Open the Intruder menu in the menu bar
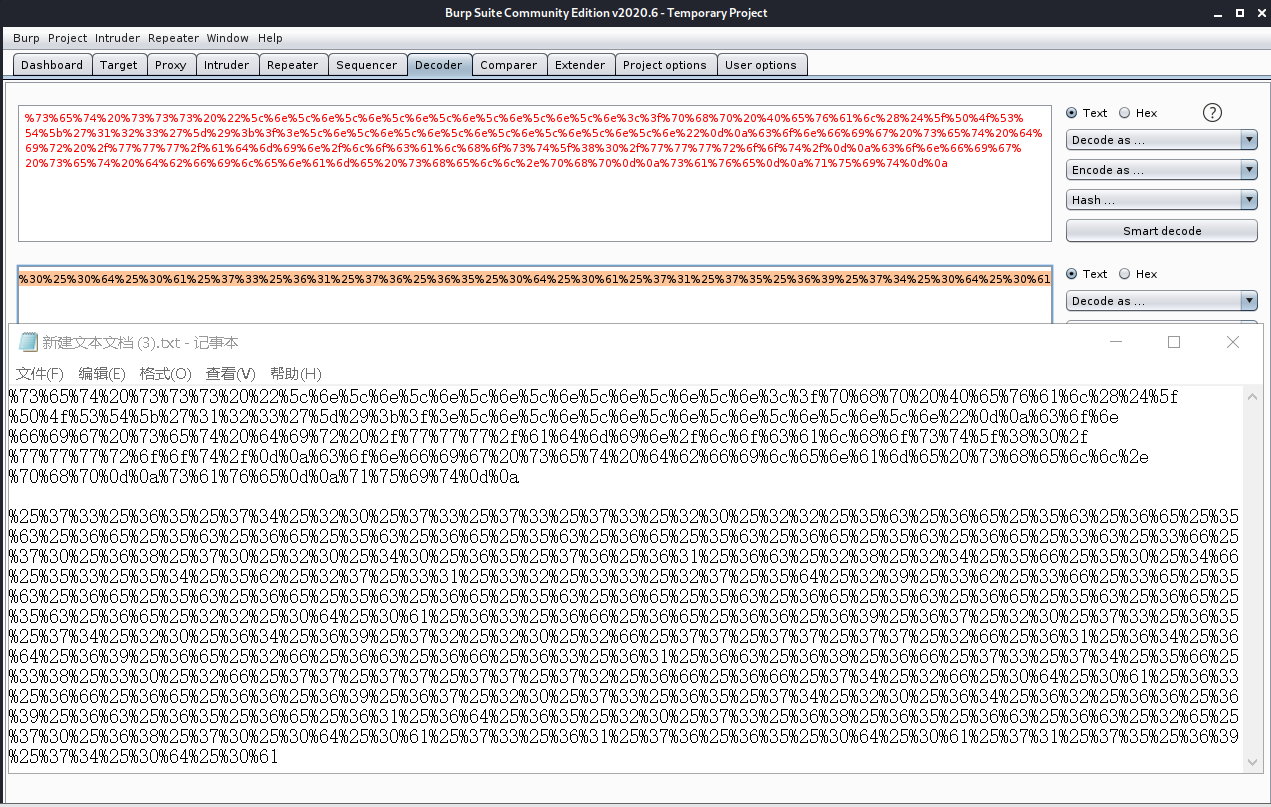 pyautogui.click(x=118, y=38)
